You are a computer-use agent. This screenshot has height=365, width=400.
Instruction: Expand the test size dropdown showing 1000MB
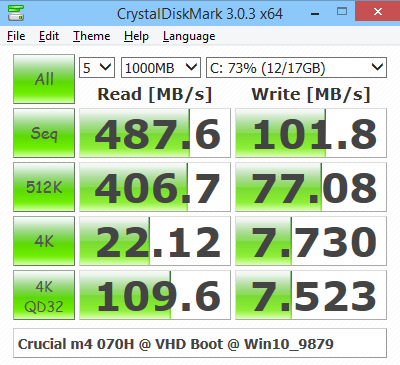161,68
